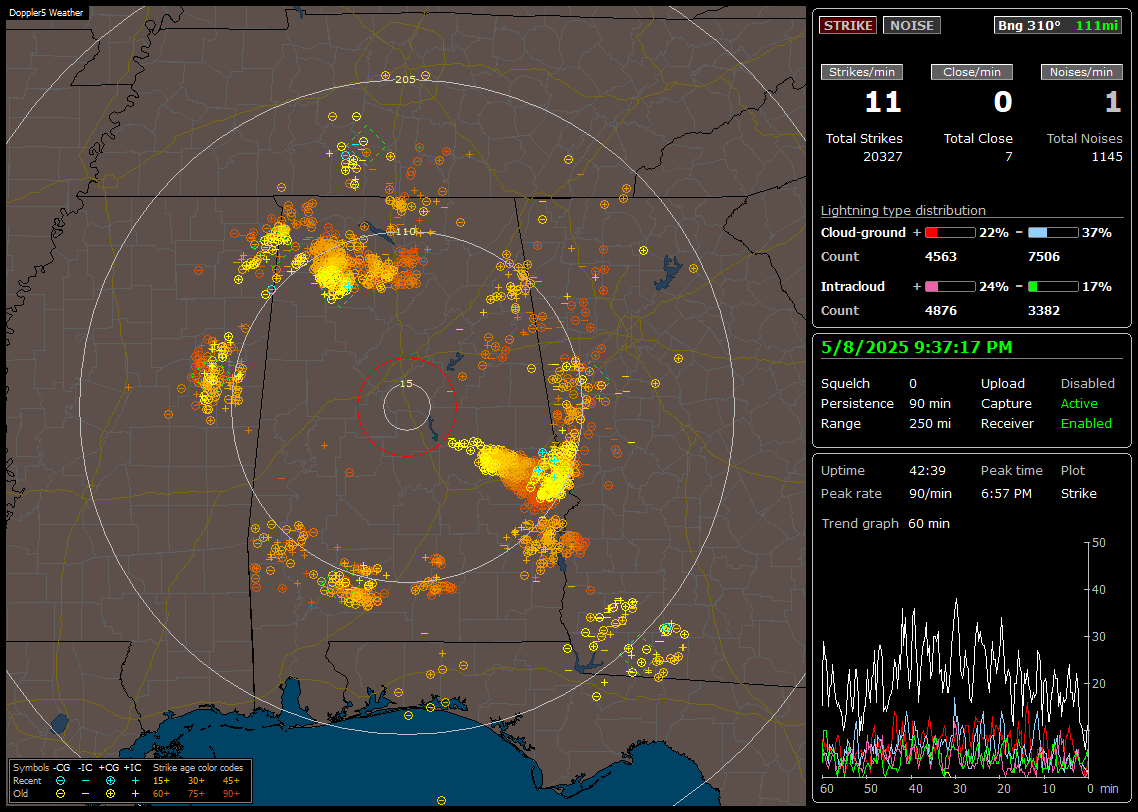
Task: Click the 205 range ring label on map
Action: (405, 80)
